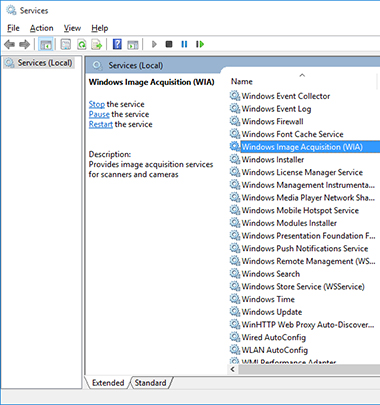Click the Stop Service square icon
Image resolution: width=380 pixels, height=405 pixels.
tap(169, 44)
